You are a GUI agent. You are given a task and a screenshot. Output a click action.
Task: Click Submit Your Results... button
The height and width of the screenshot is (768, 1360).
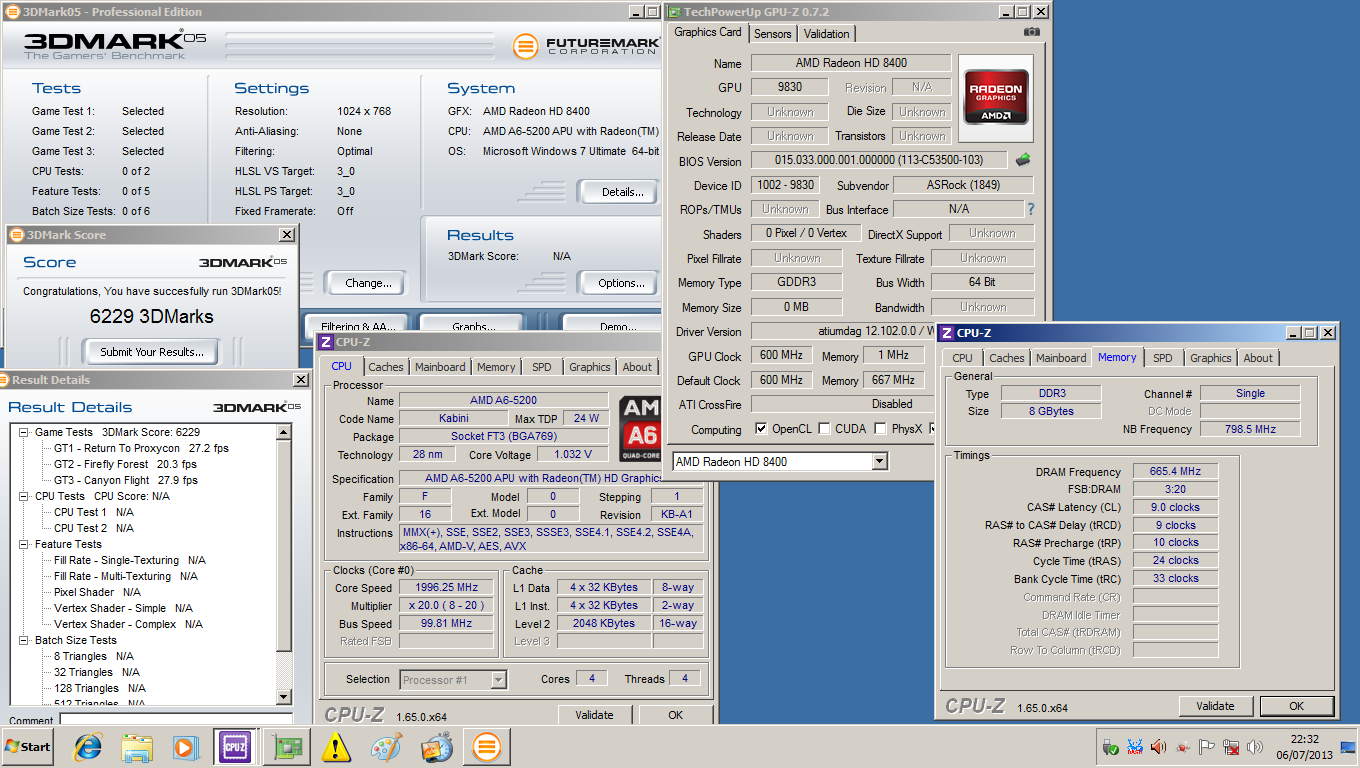pyautogui.click(x=152, y=351)
